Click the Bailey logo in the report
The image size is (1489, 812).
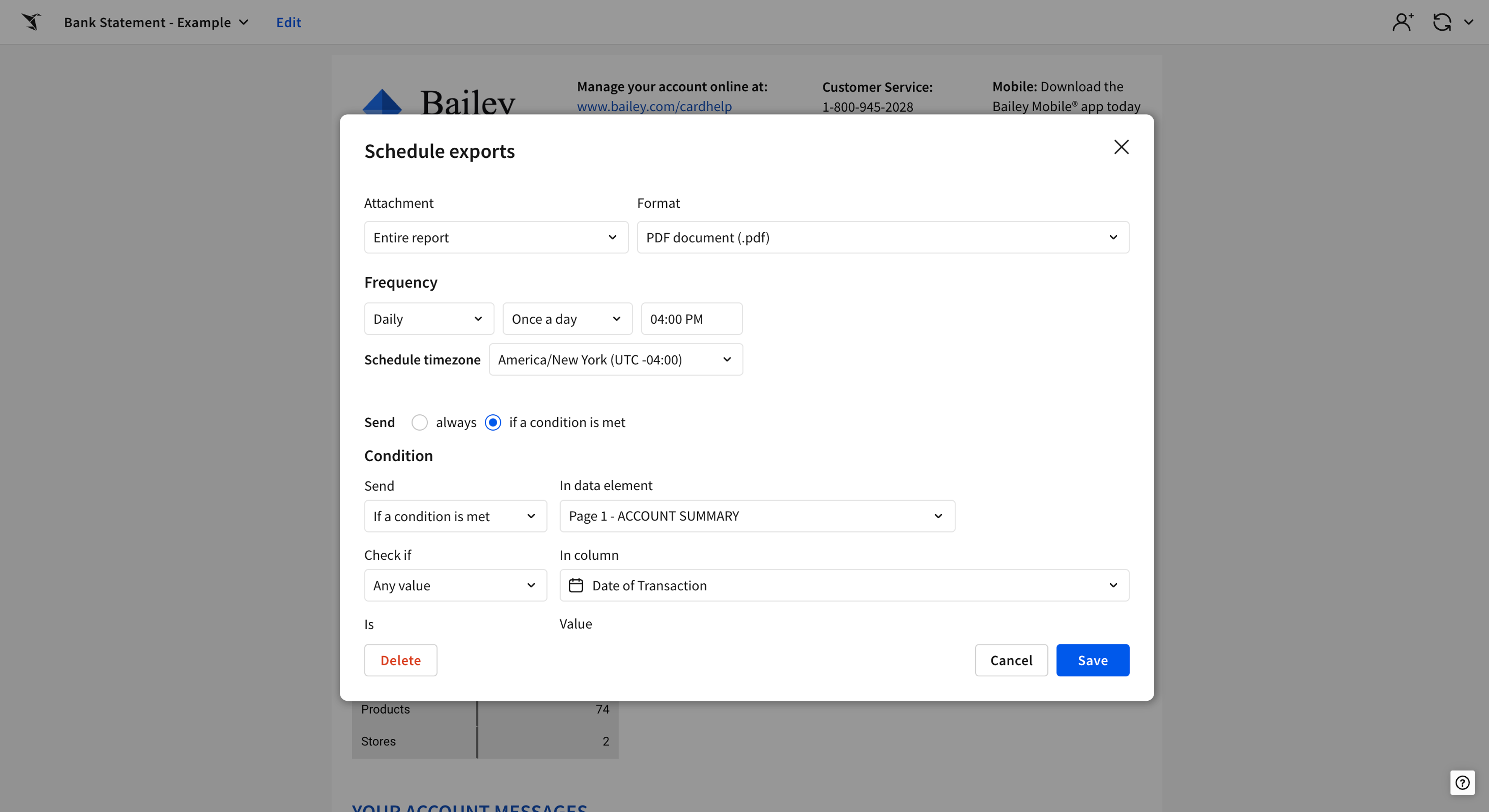pyautogui.click(x=439, y=102)
